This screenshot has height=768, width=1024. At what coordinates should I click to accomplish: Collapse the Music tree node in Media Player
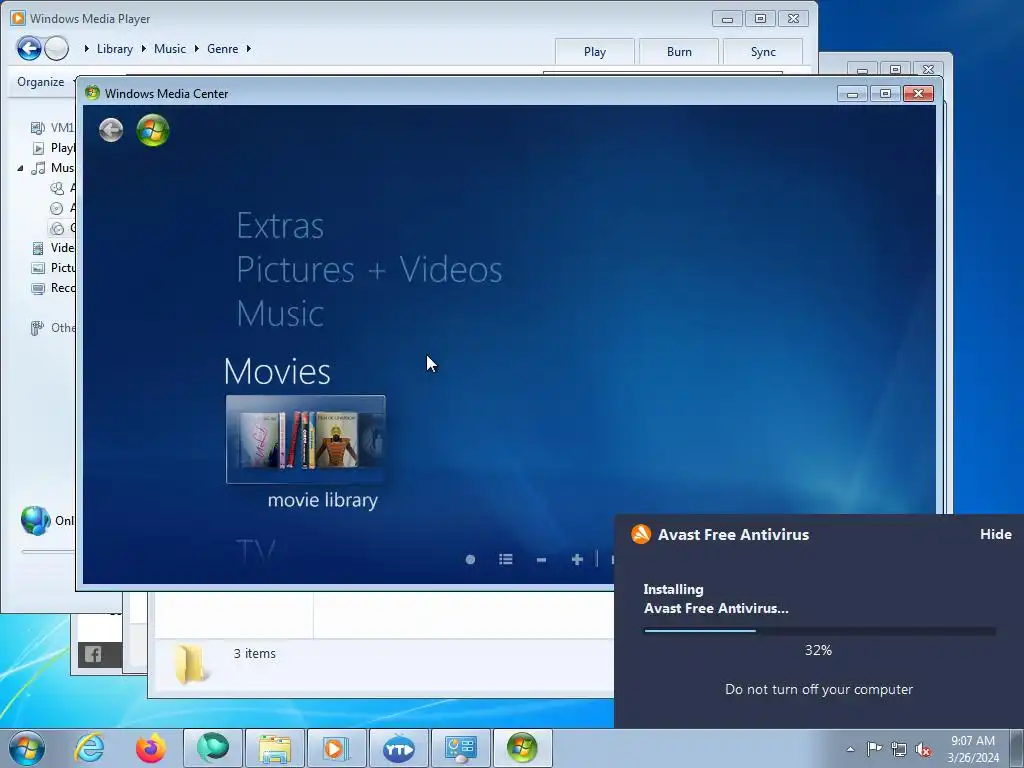point(20,168)
